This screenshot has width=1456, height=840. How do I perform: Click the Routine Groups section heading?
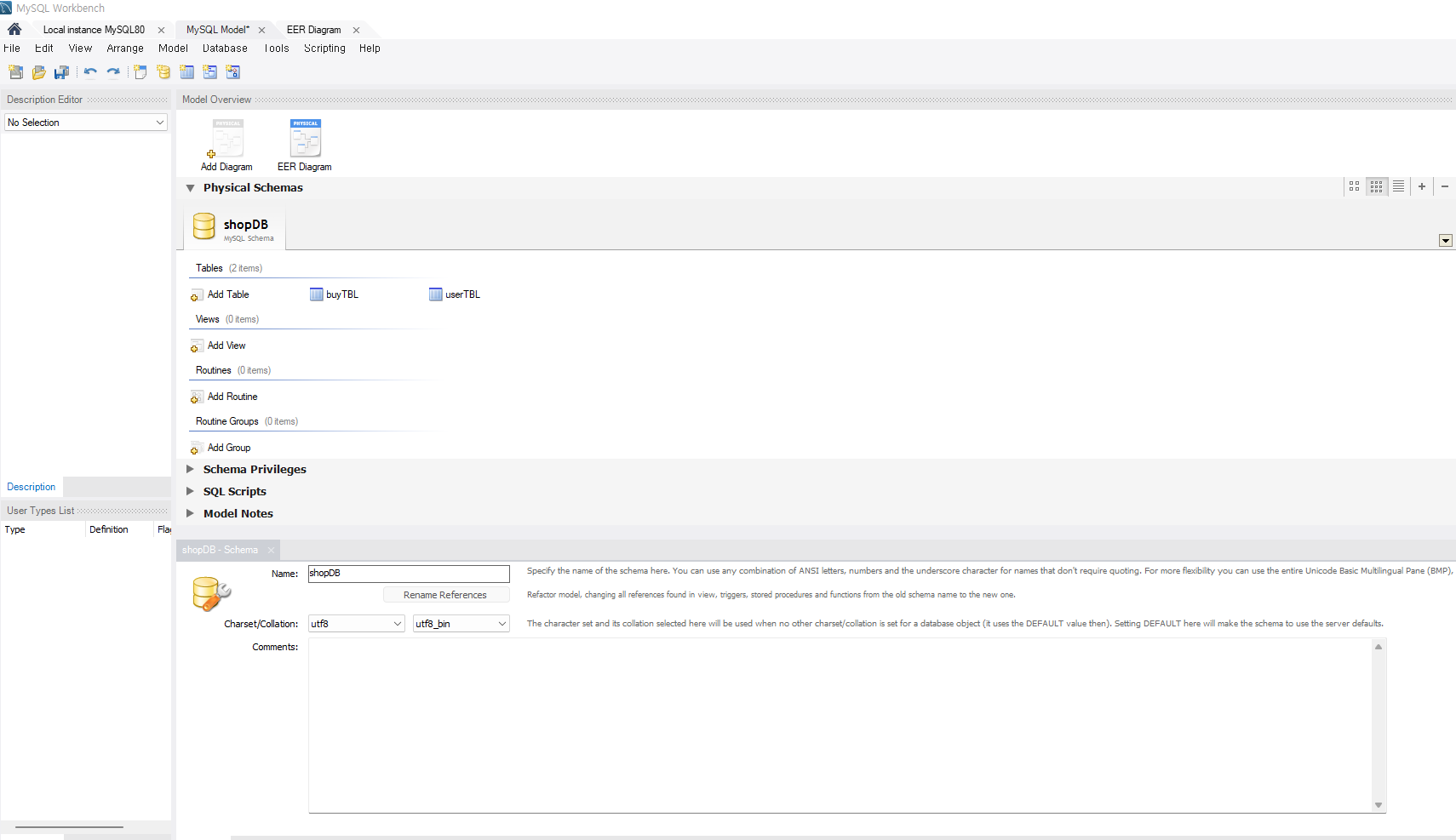(x=227, y=421)
